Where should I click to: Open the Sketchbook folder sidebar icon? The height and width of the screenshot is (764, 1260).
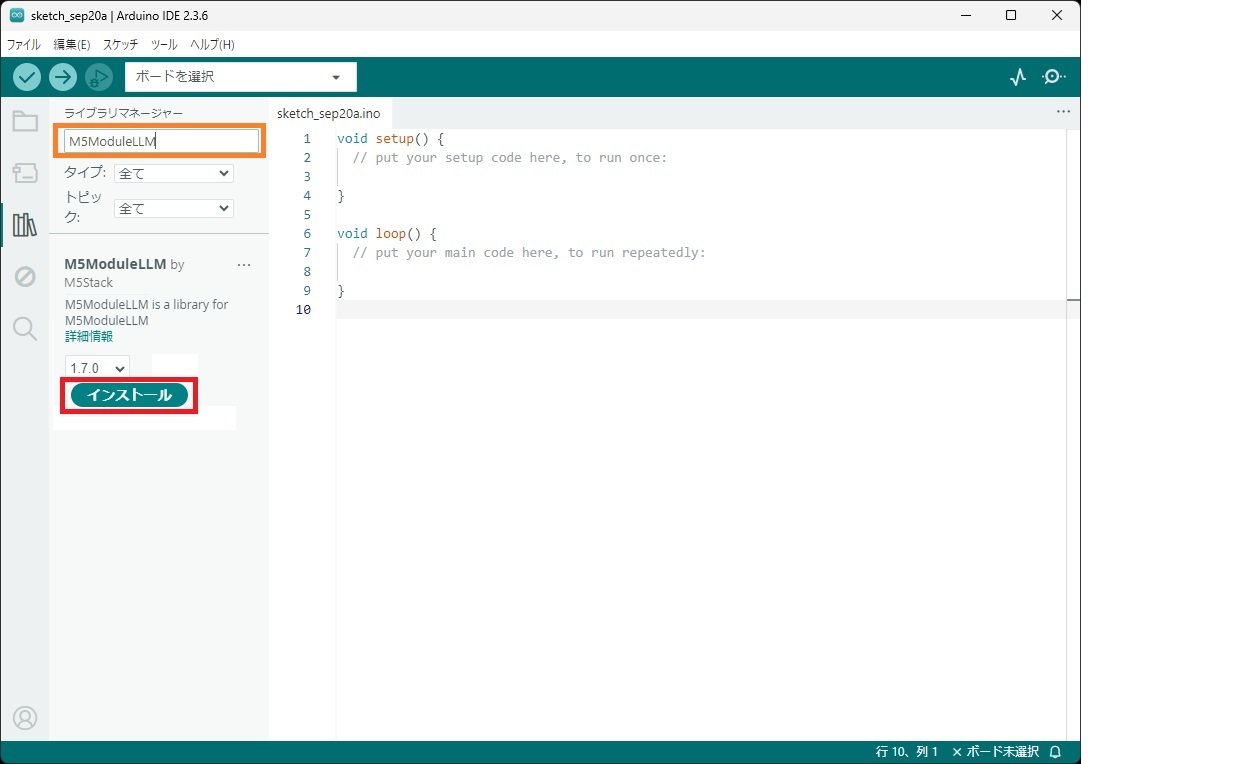click(25, 122)
